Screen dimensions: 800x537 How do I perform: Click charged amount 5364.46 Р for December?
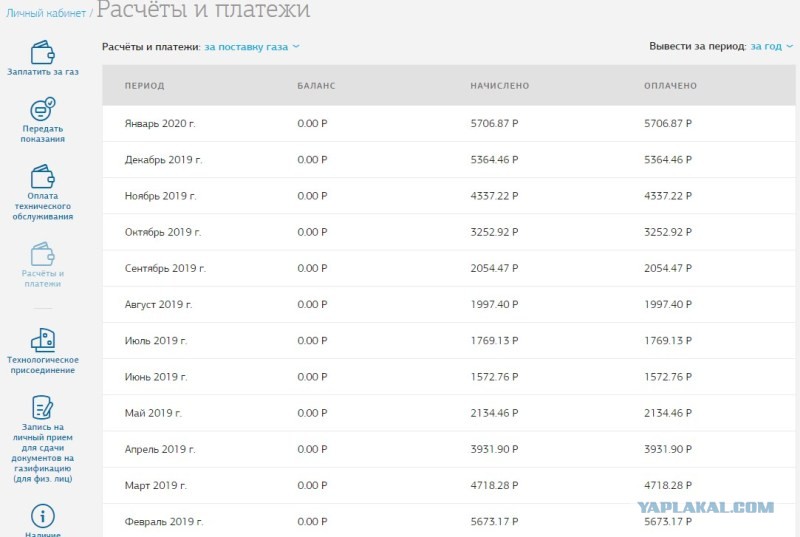(494, 160)
